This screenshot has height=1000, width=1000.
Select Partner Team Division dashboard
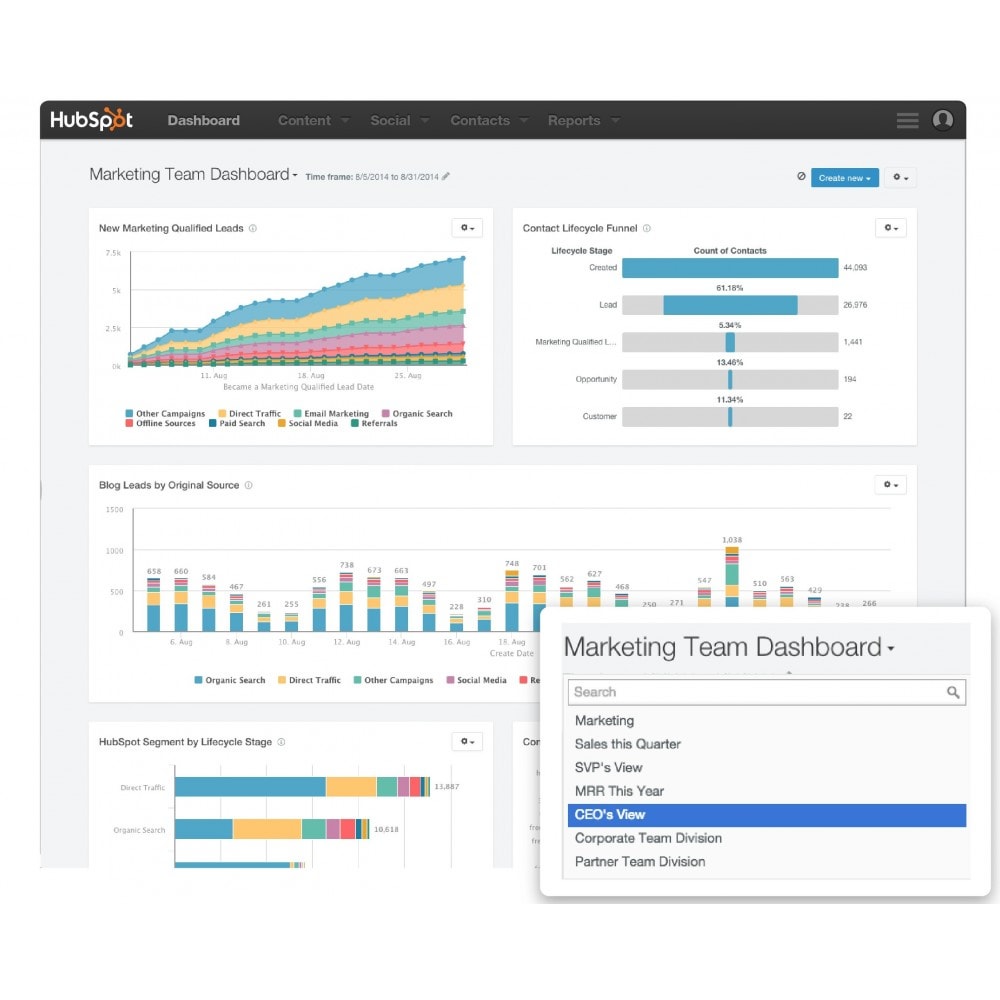click(767, 862)
